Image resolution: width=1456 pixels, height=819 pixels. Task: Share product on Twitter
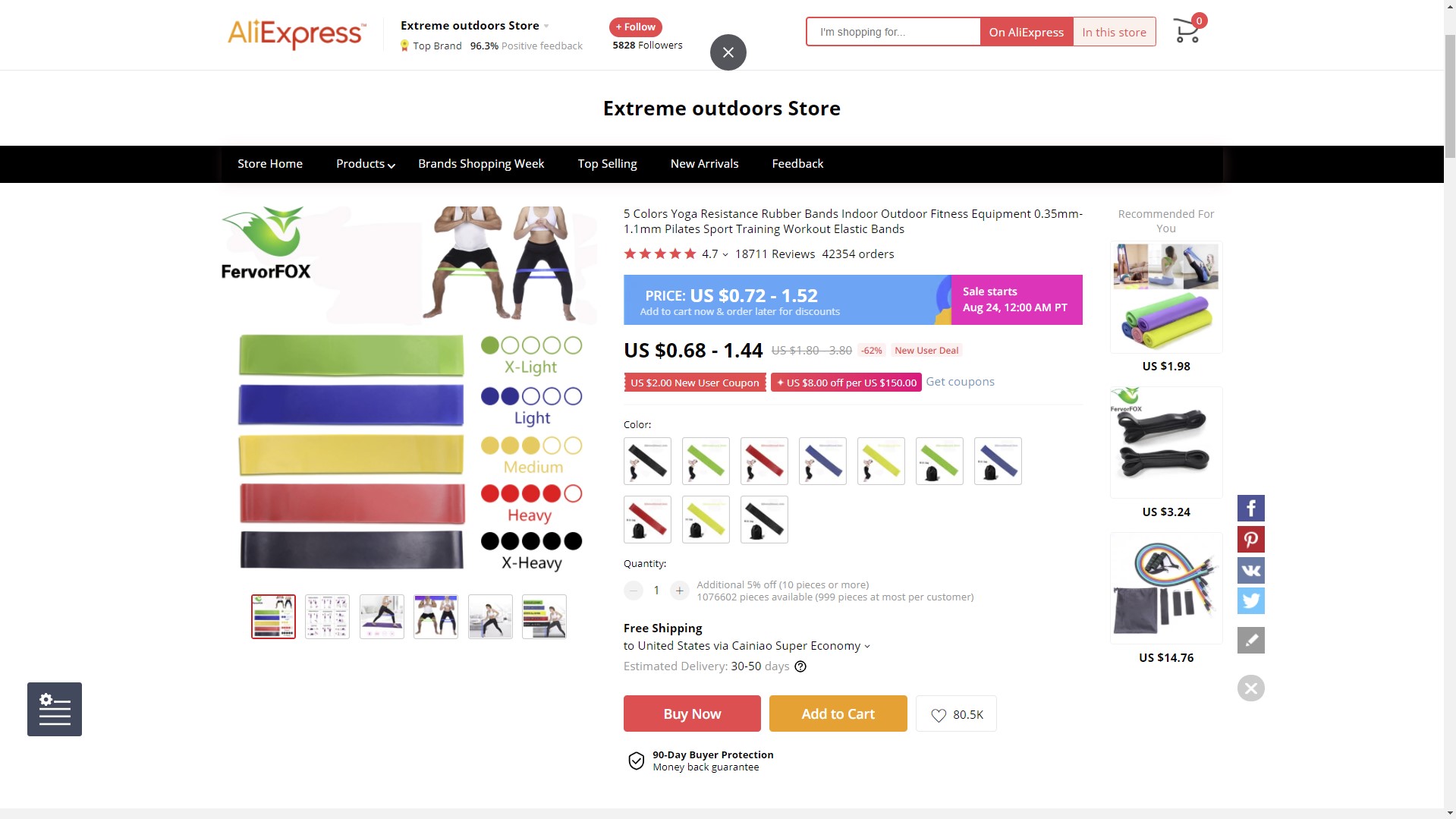pos(1251,601)
